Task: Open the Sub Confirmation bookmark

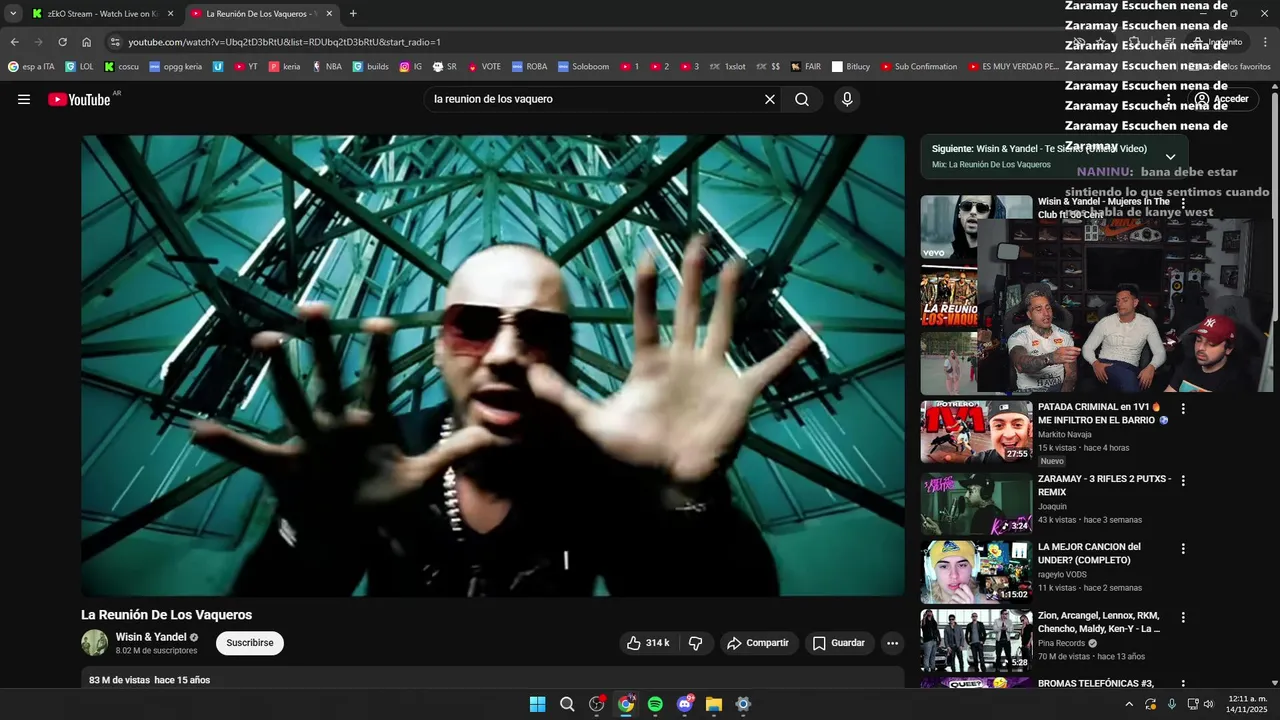Action: coord(919,67)
